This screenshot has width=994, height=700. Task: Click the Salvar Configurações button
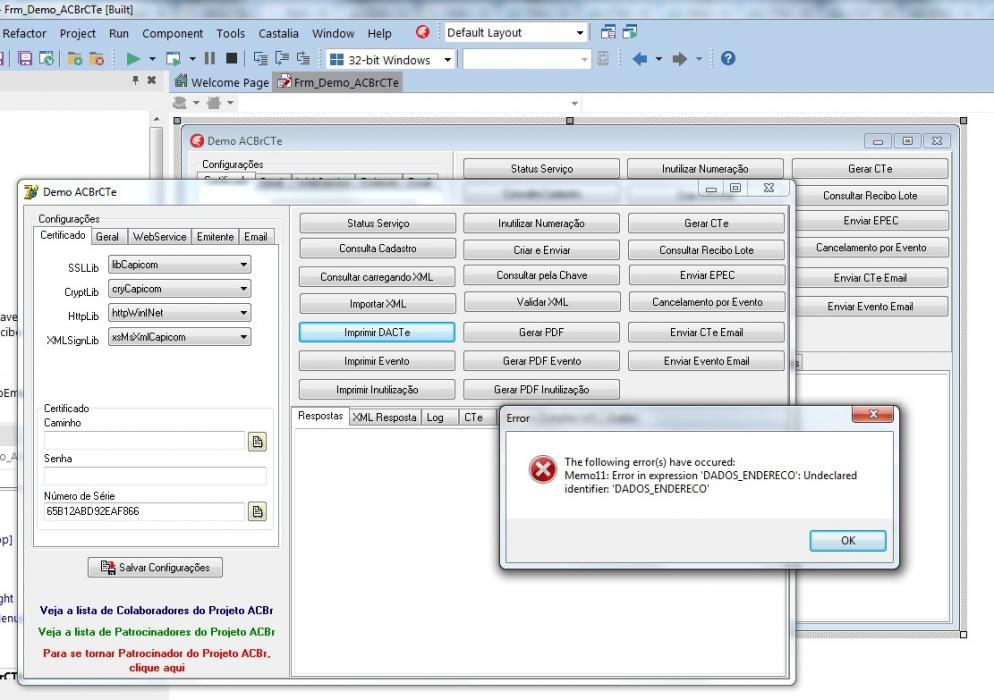(x=155, y=567)
